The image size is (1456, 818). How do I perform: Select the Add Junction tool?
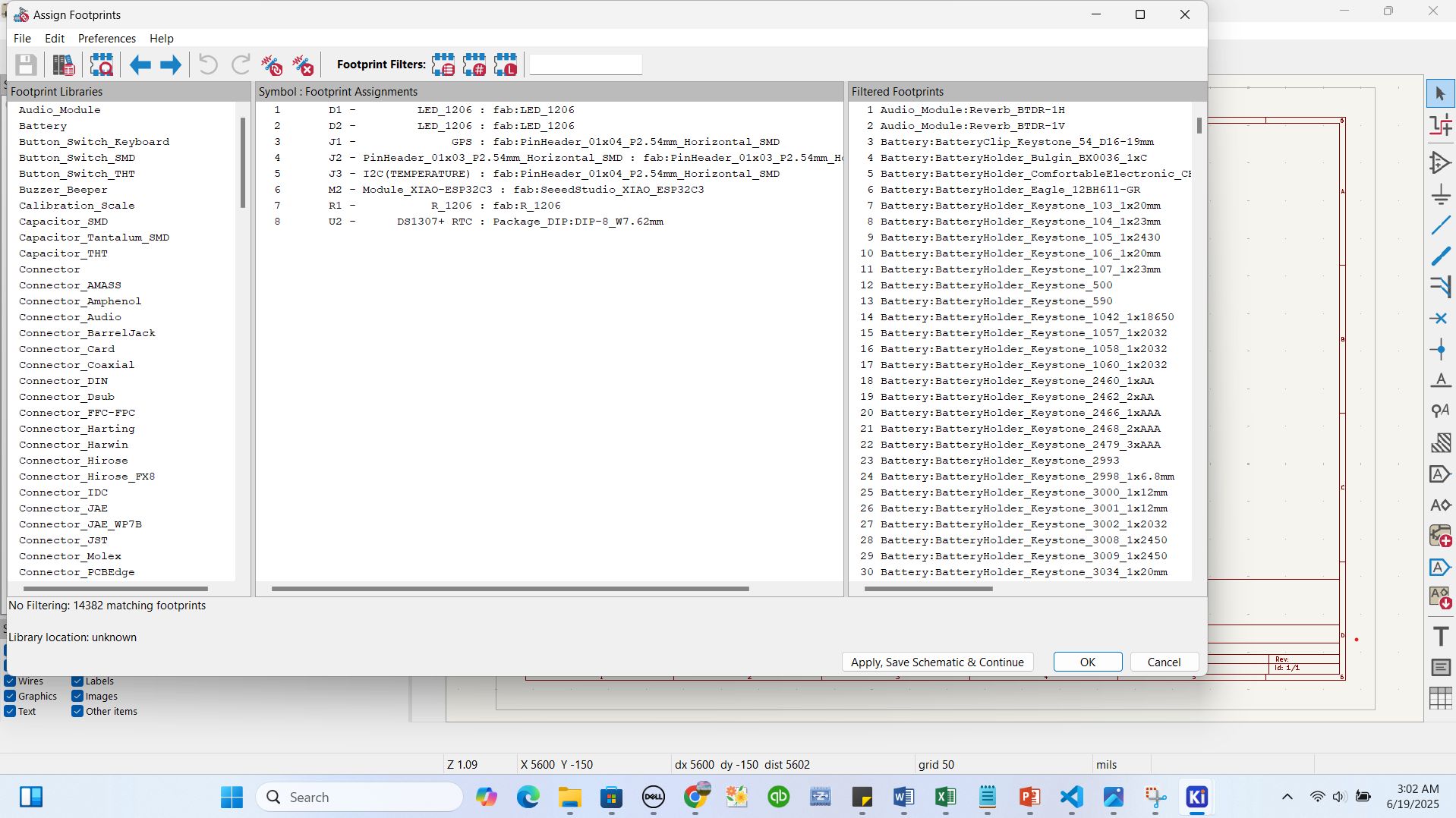(x=1440, y=349)
